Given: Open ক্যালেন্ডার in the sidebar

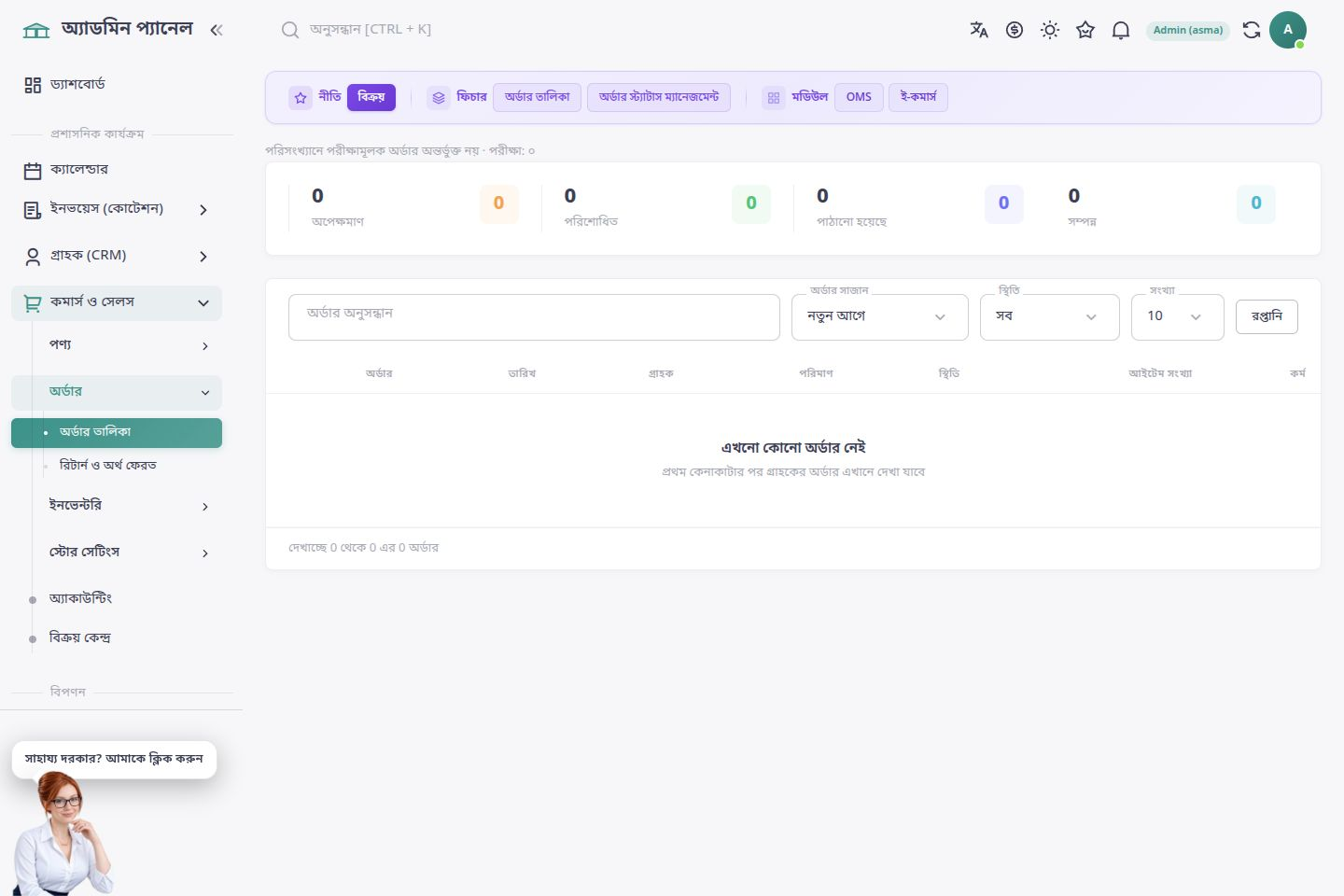Looking at the screenshot, I should [118, 170].
